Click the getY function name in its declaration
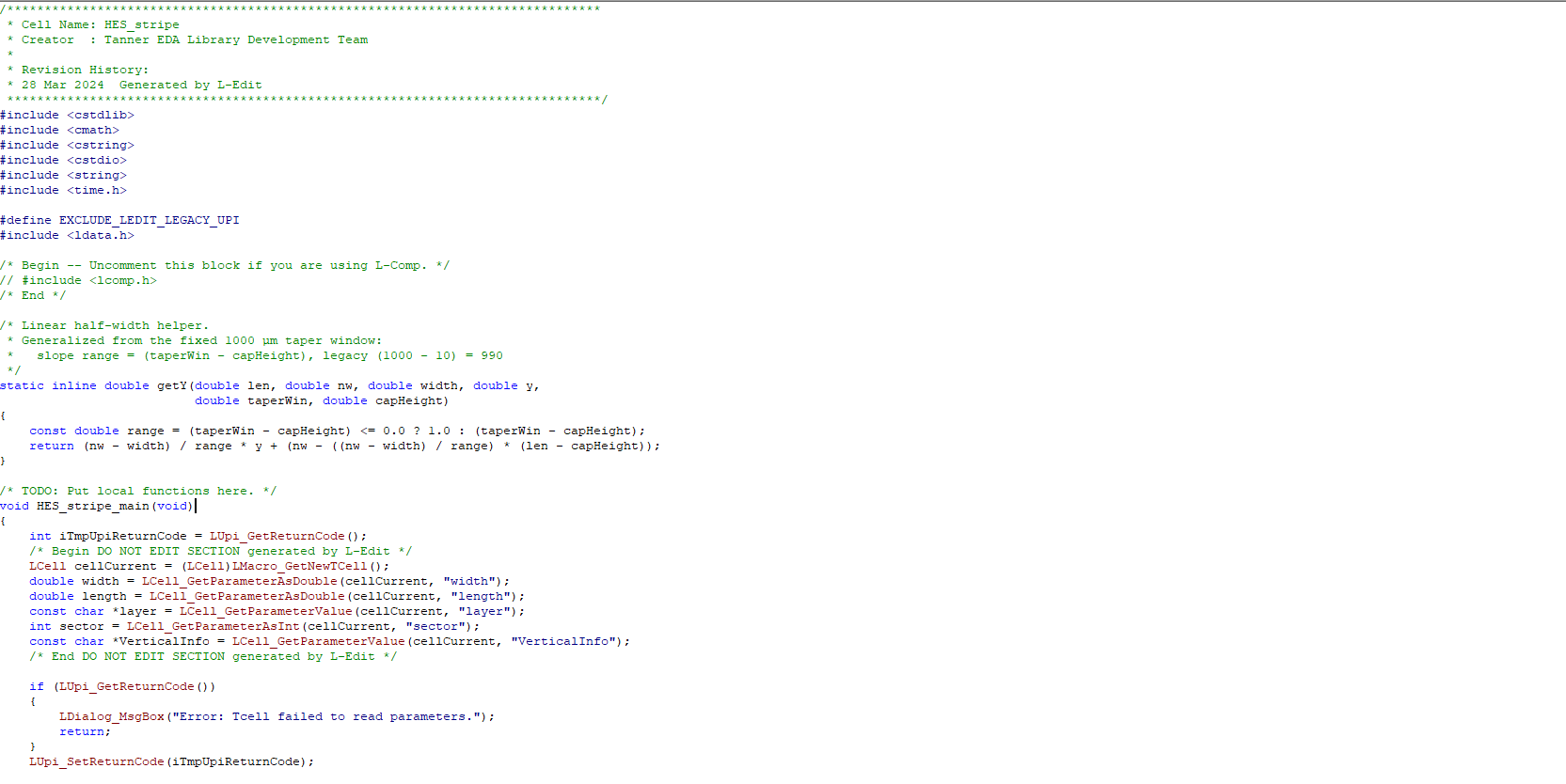This screenshot has width=1566, height=784. (x=172, y=385)
